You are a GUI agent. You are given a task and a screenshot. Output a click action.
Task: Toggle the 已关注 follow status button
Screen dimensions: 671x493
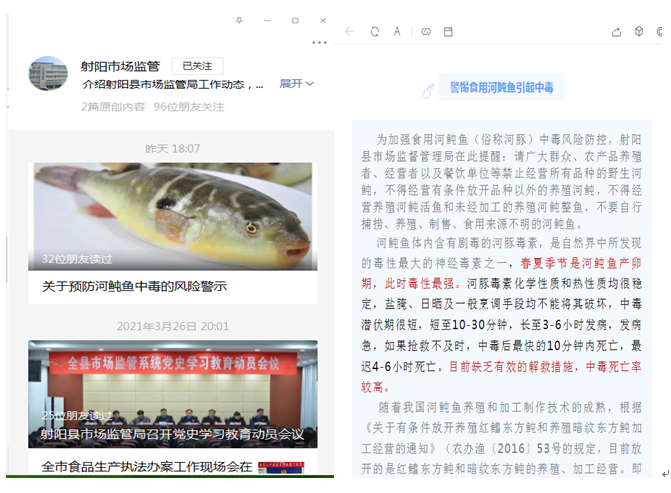click(197, 66)
